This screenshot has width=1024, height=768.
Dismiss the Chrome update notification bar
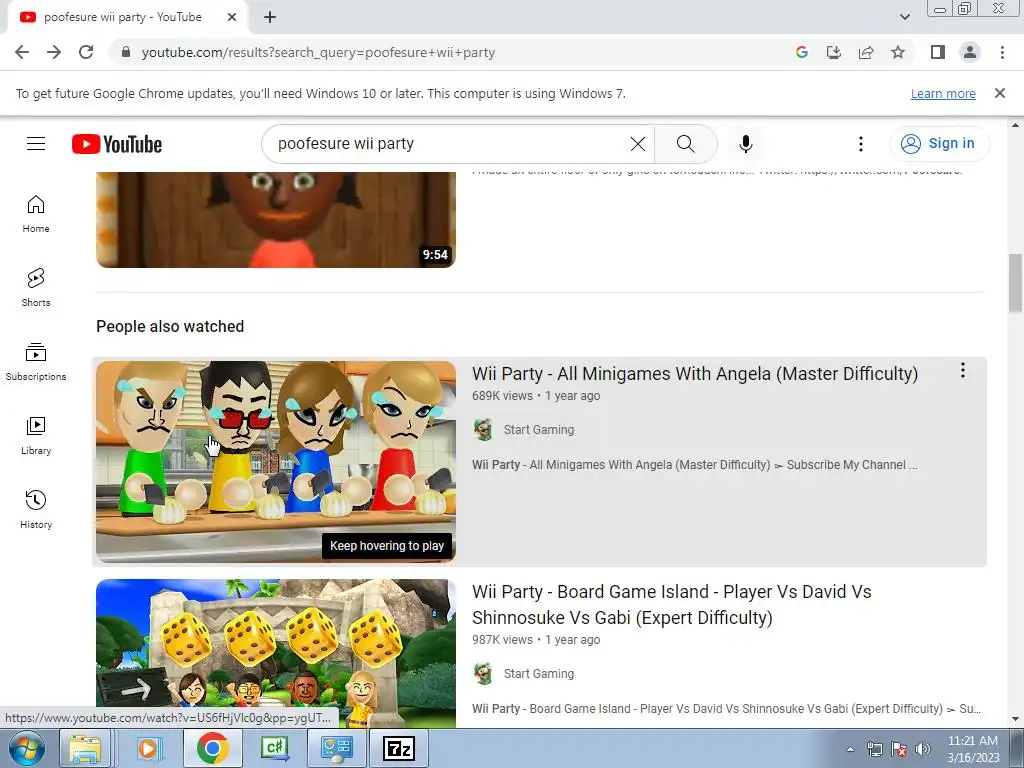coord(1000,93)
